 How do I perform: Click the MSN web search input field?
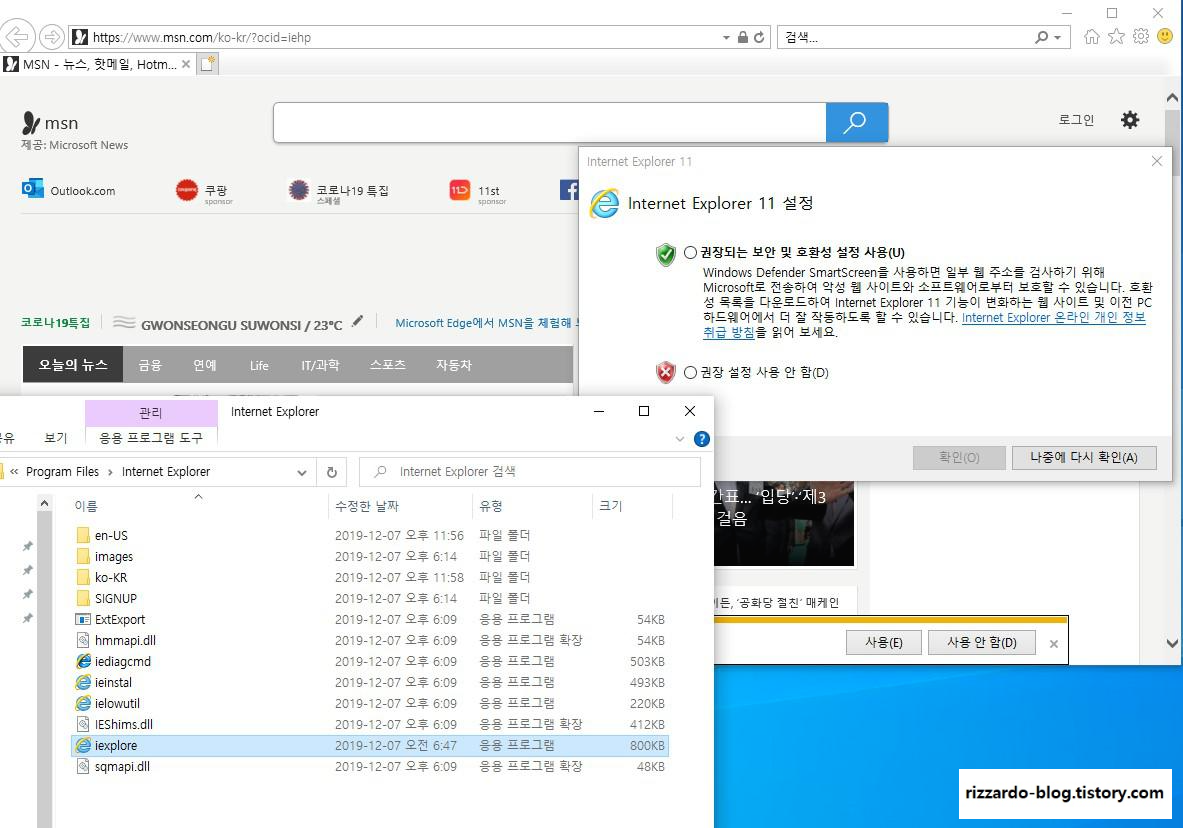point(550,122)
